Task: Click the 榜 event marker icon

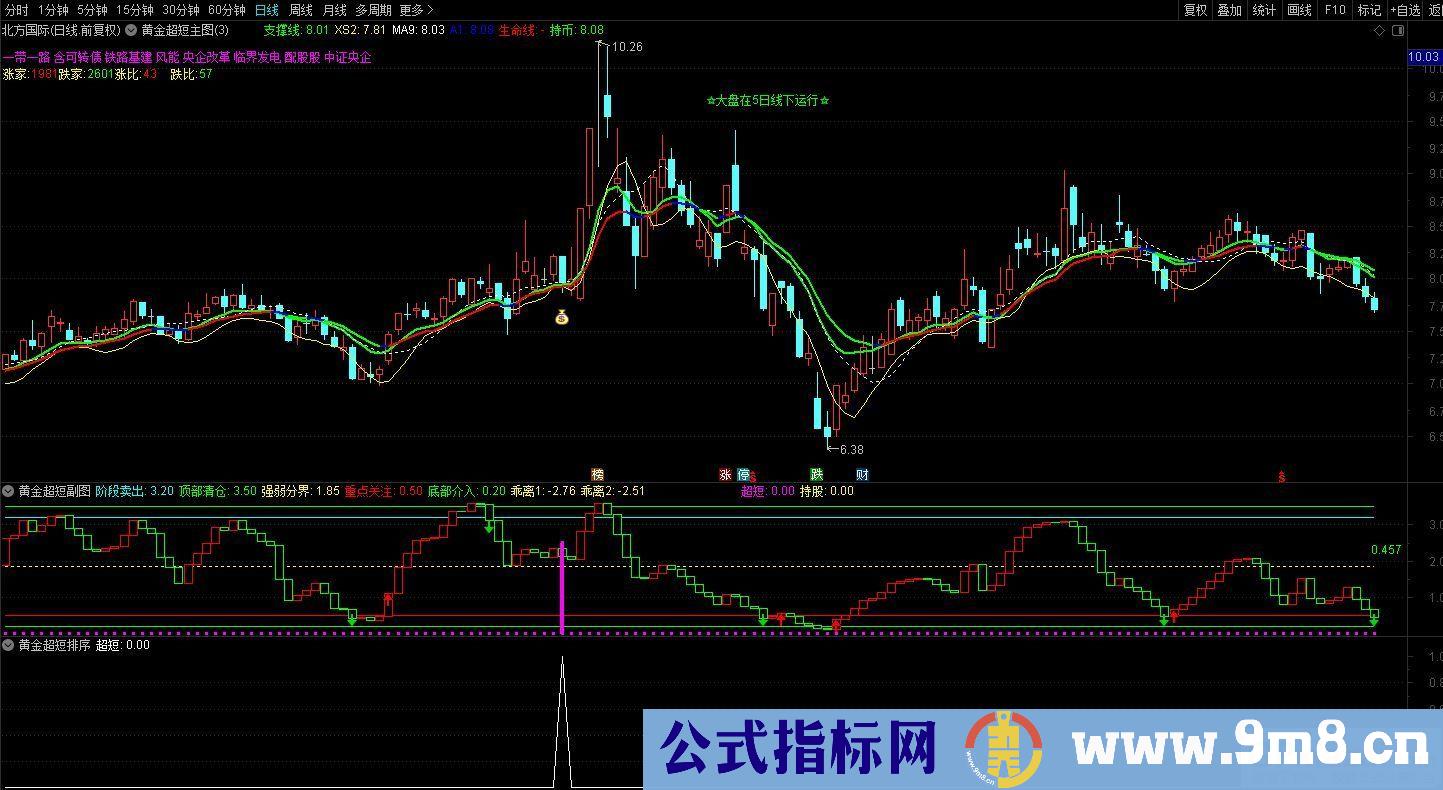Action: click(x=598, y=475)
